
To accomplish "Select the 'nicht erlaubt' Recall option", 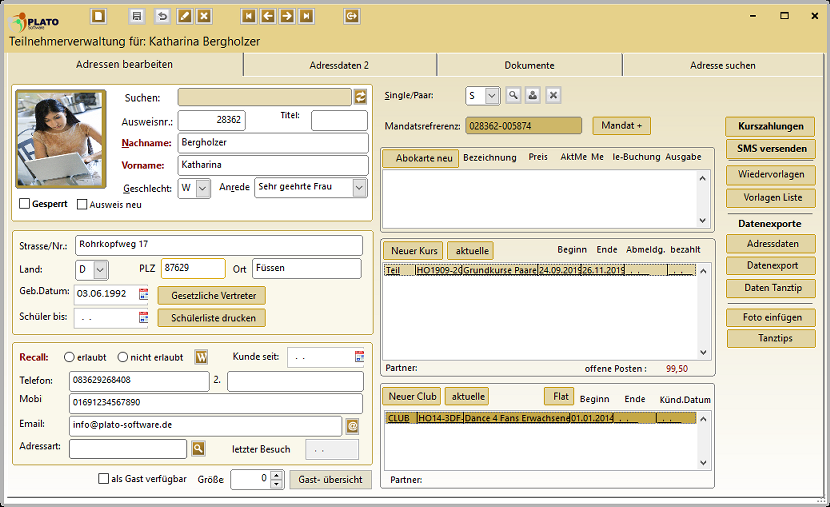I will point(123,357).
